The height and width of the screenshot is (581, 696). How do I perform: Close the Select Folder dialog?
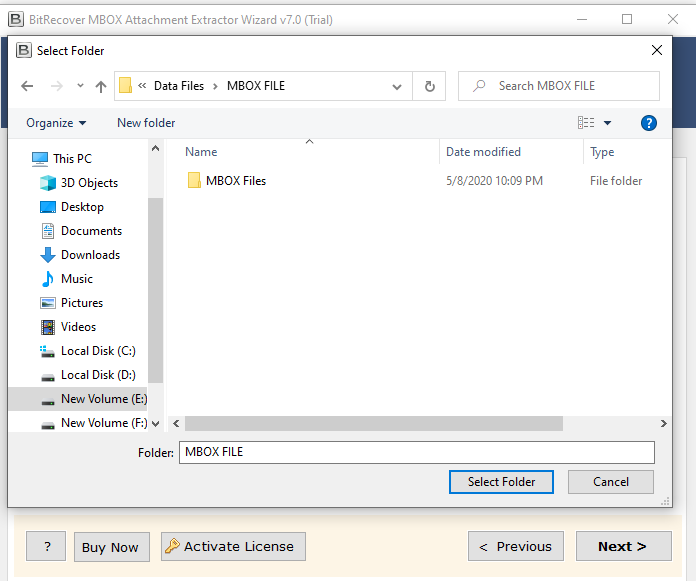tap(656, 50)
